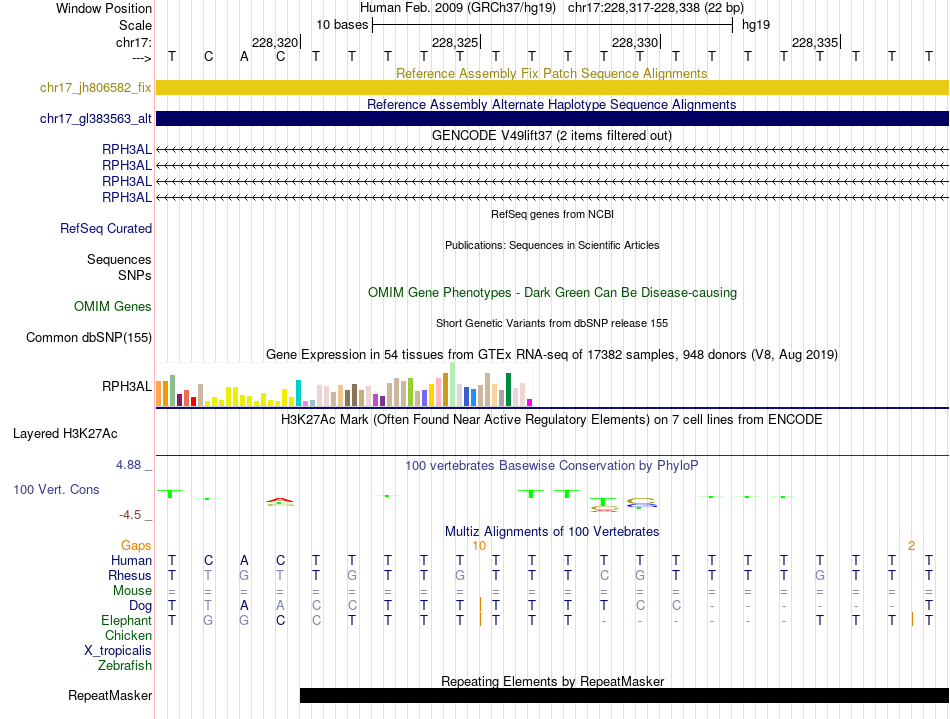
Task: Click the 228,325 ruler position
Action: click(455, 42)
